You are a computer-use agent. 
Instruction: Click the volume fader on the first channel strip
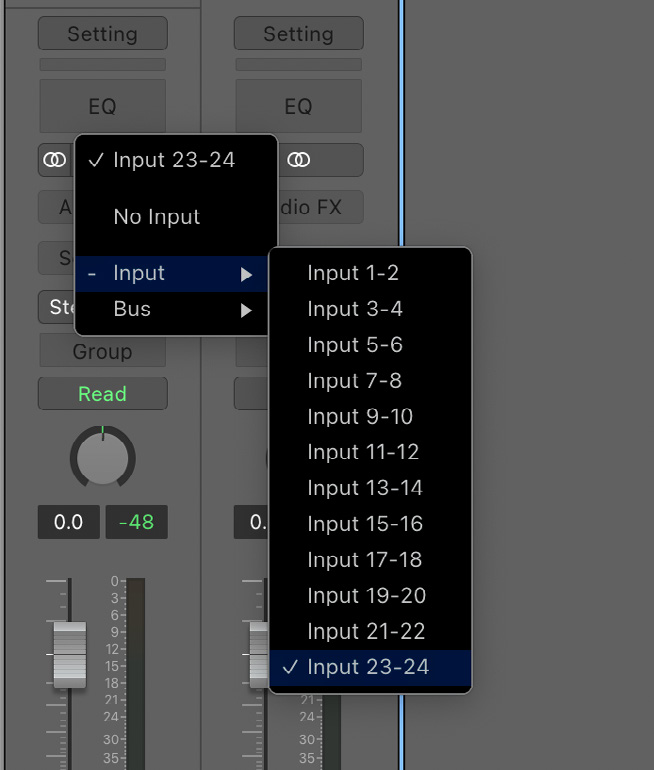pos(70,655)
